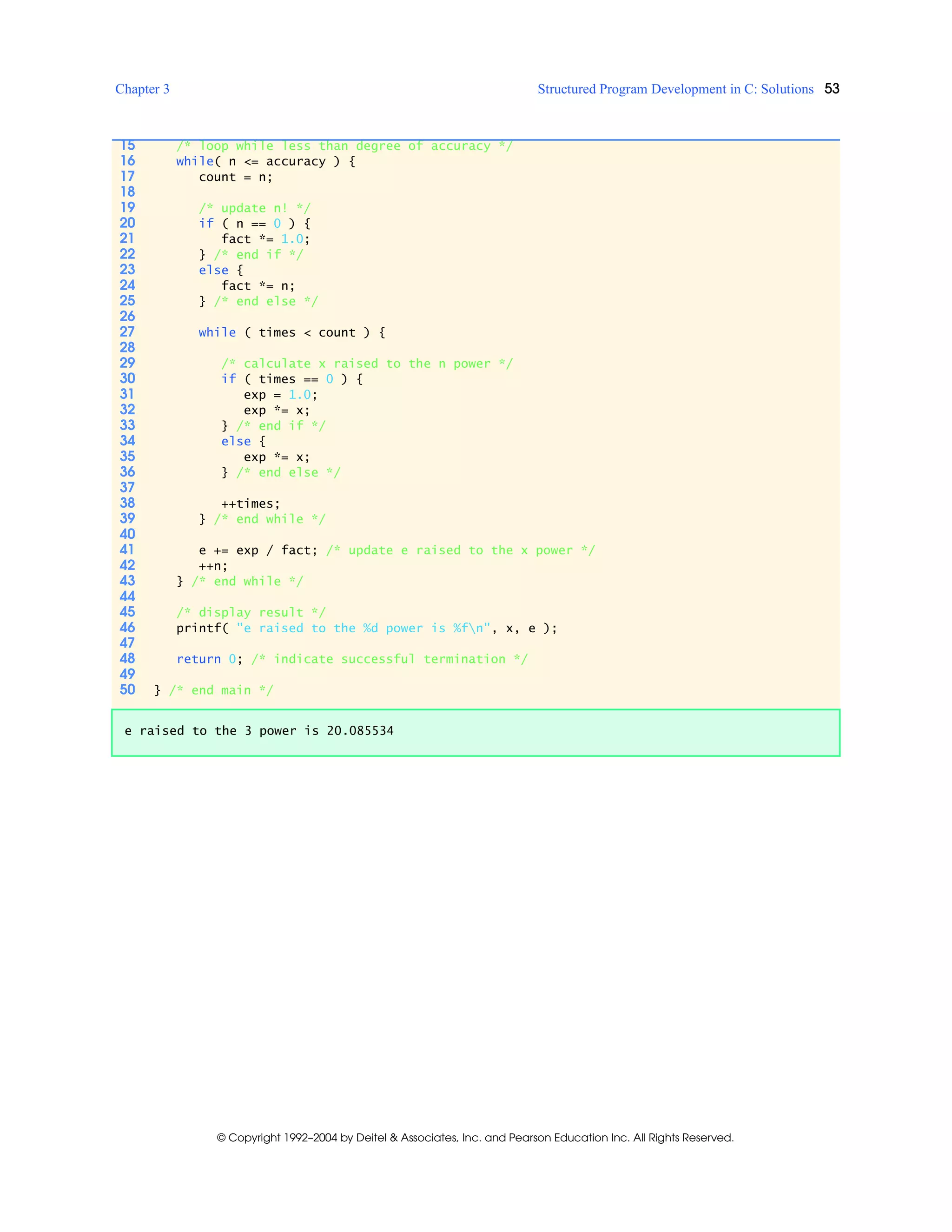Click the Chapter 3 header text
This screenshot has height=1232, width=952.
pyautogui.click(x=142, y=89)
